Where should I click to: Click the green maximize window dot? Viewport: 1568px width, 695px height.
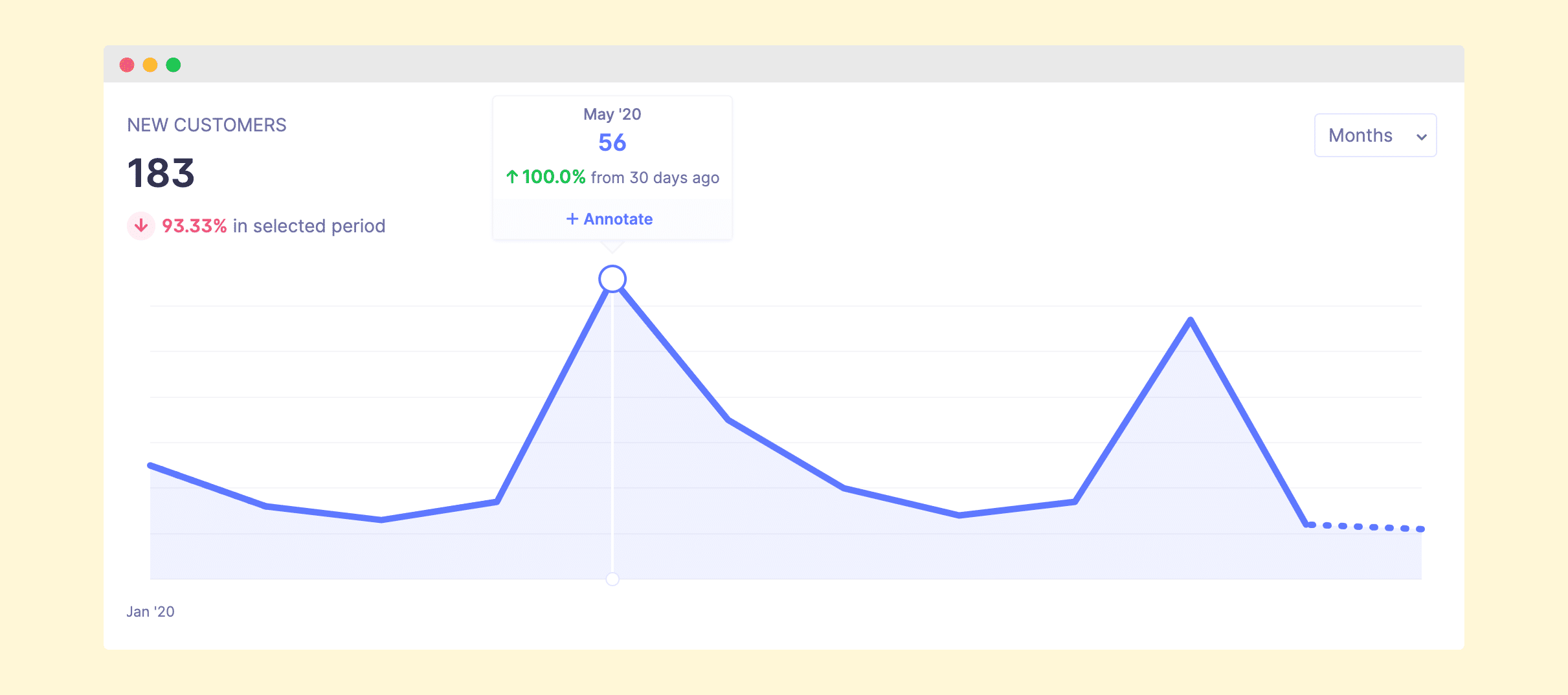click(174, 65)
